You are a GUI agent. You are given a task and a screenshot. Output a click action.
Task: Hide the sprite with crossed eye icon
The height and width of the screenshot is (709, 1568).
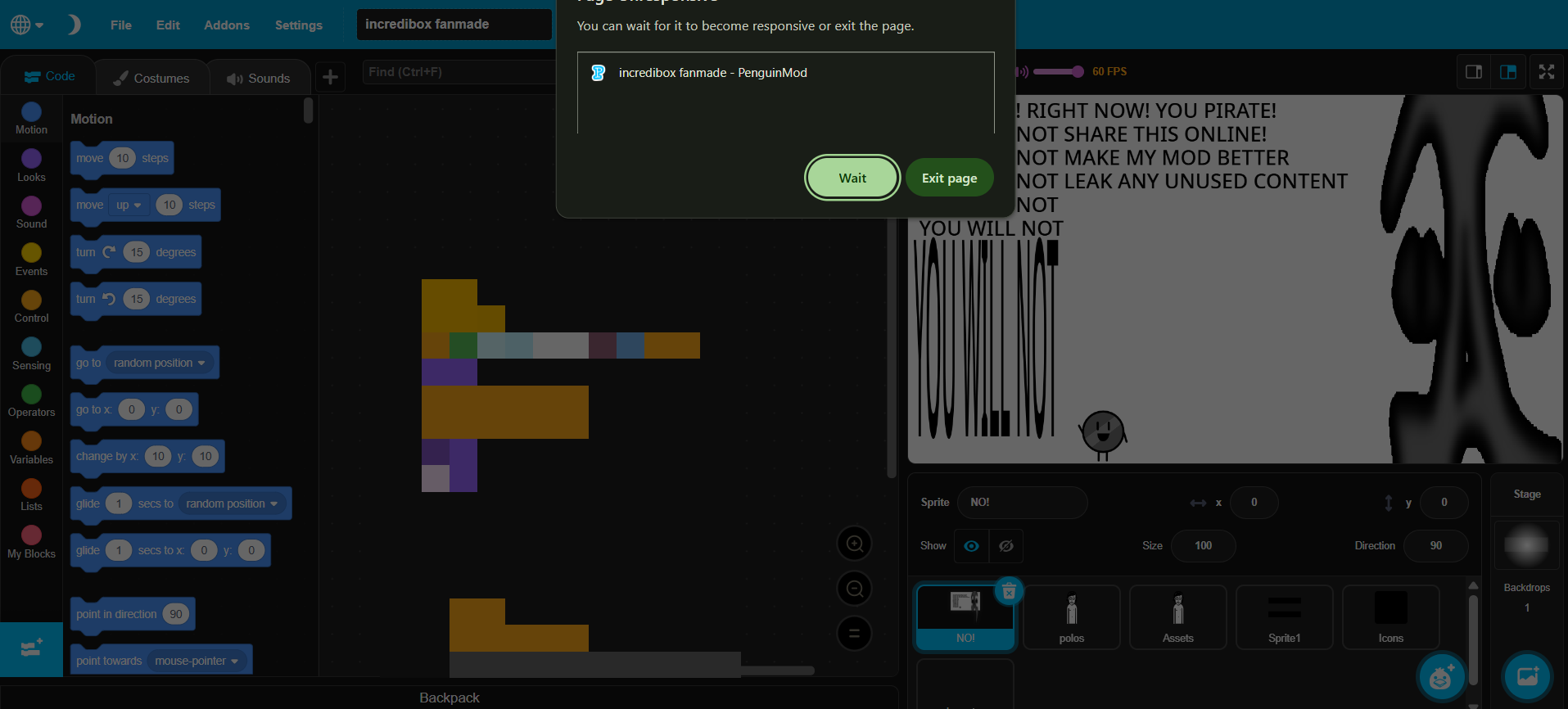[1006, 546]
